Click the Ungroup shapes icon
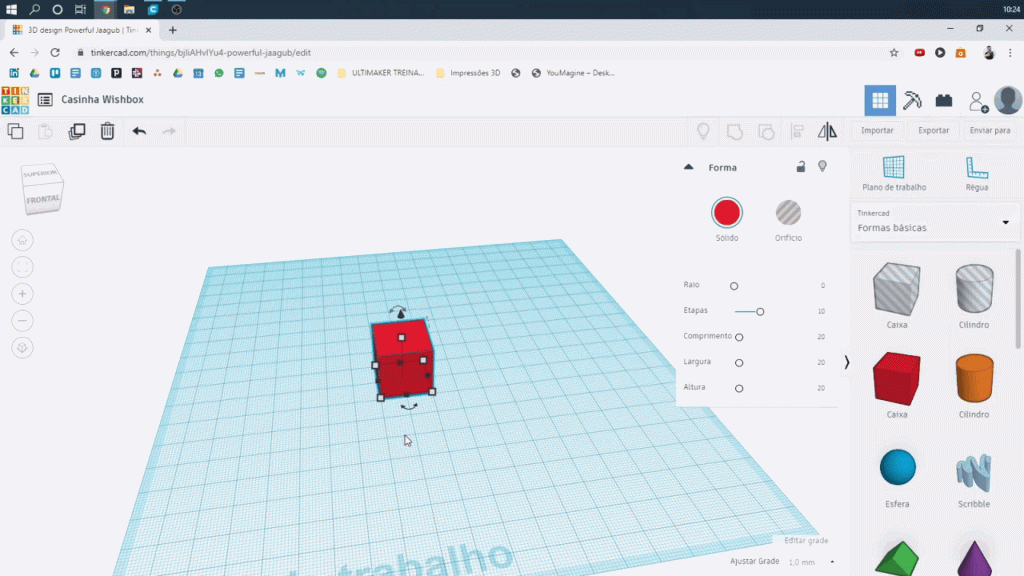The height and width of the screenshot is (576, 1024). 766,131
